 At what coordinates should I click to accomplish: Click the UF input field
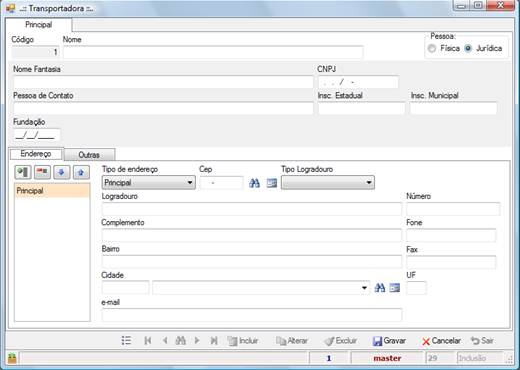click(x=416, y=288)
